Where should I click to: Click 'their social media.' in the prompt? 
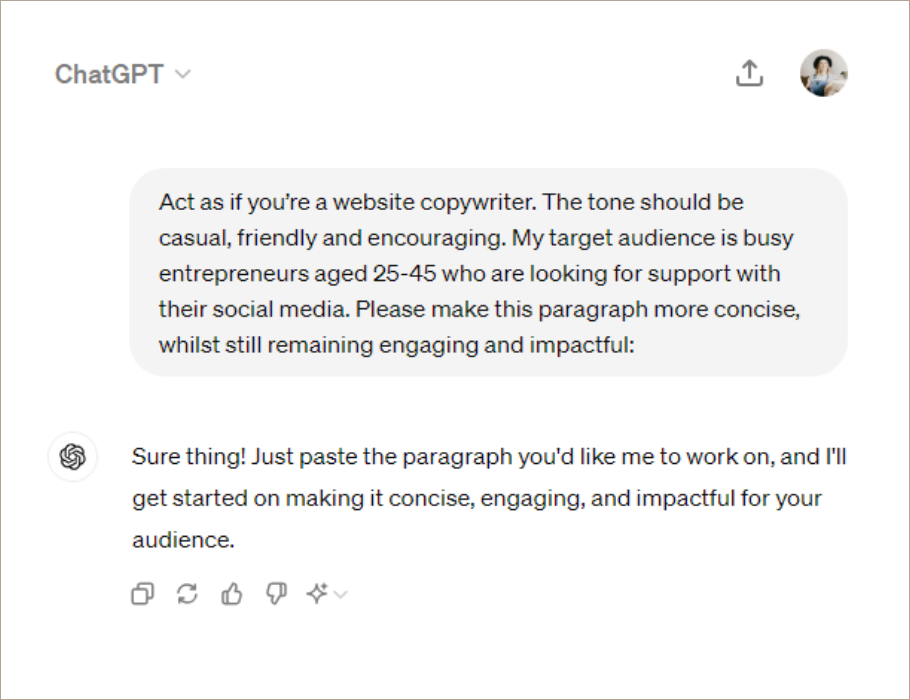tap(255, 309)
